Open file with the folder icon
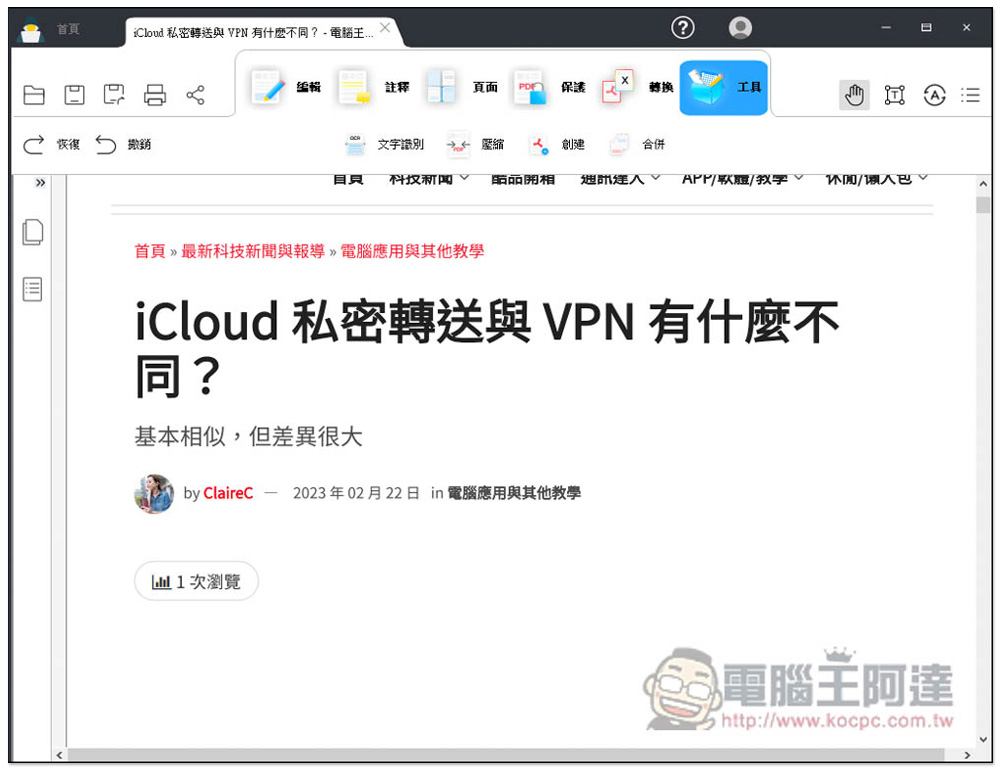1000x771 pixels. click(x=34, y=95)
